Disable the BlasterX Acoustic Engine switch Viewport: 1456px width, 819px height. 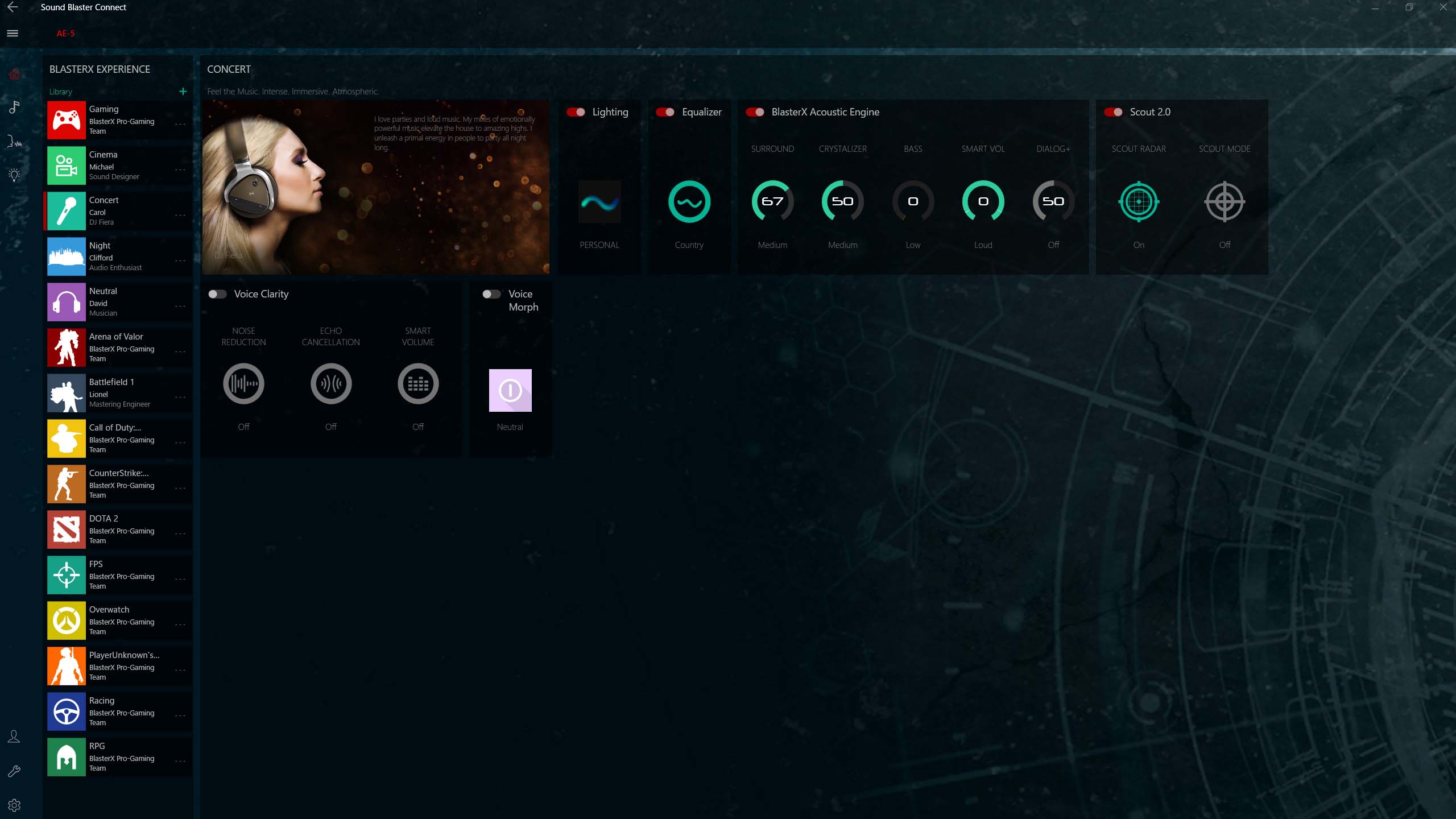tap(755, 112)
